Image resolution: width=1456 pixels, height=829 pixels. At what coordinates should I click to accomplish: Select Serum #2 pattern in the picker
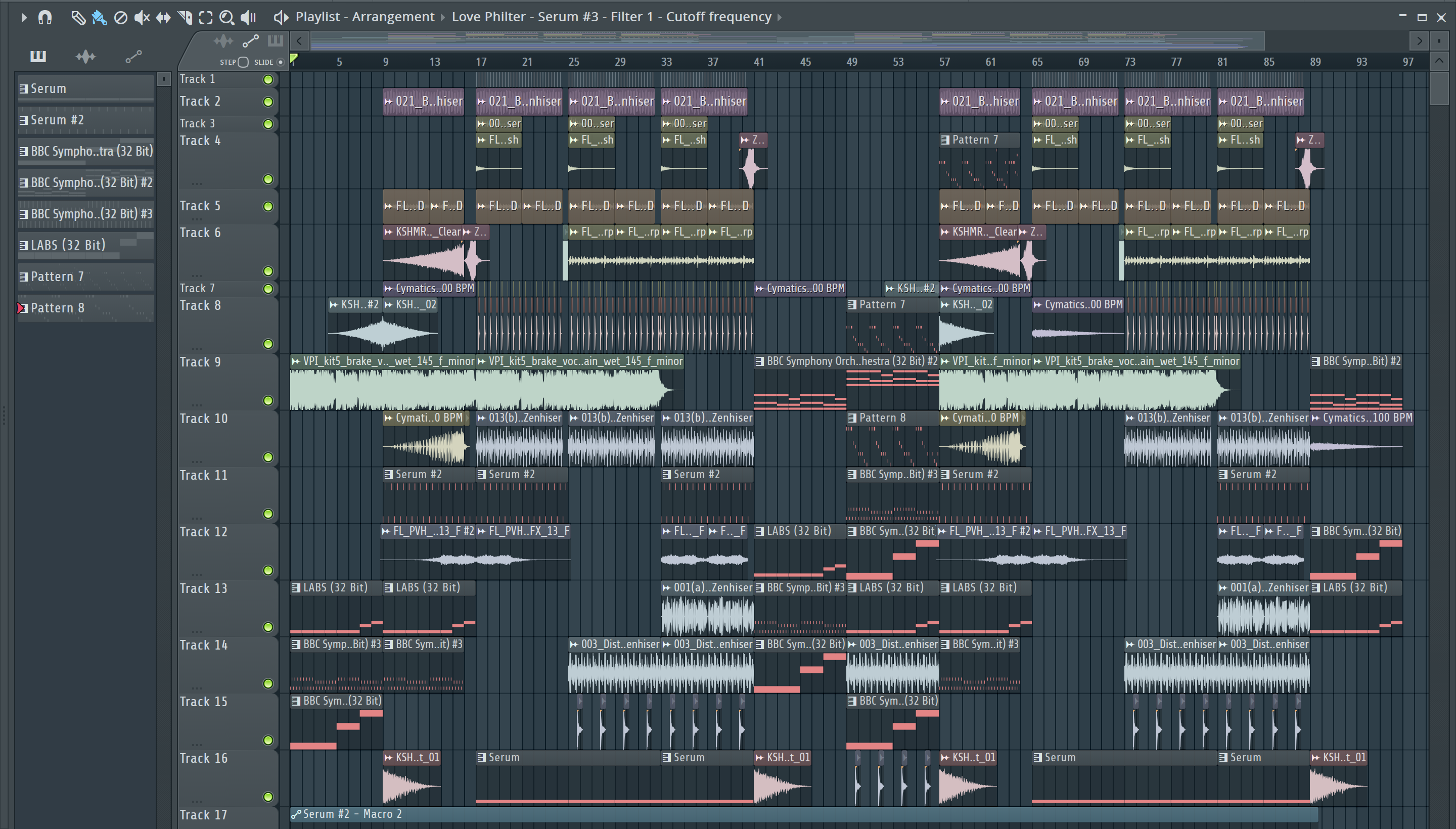(x=86, y=120)
